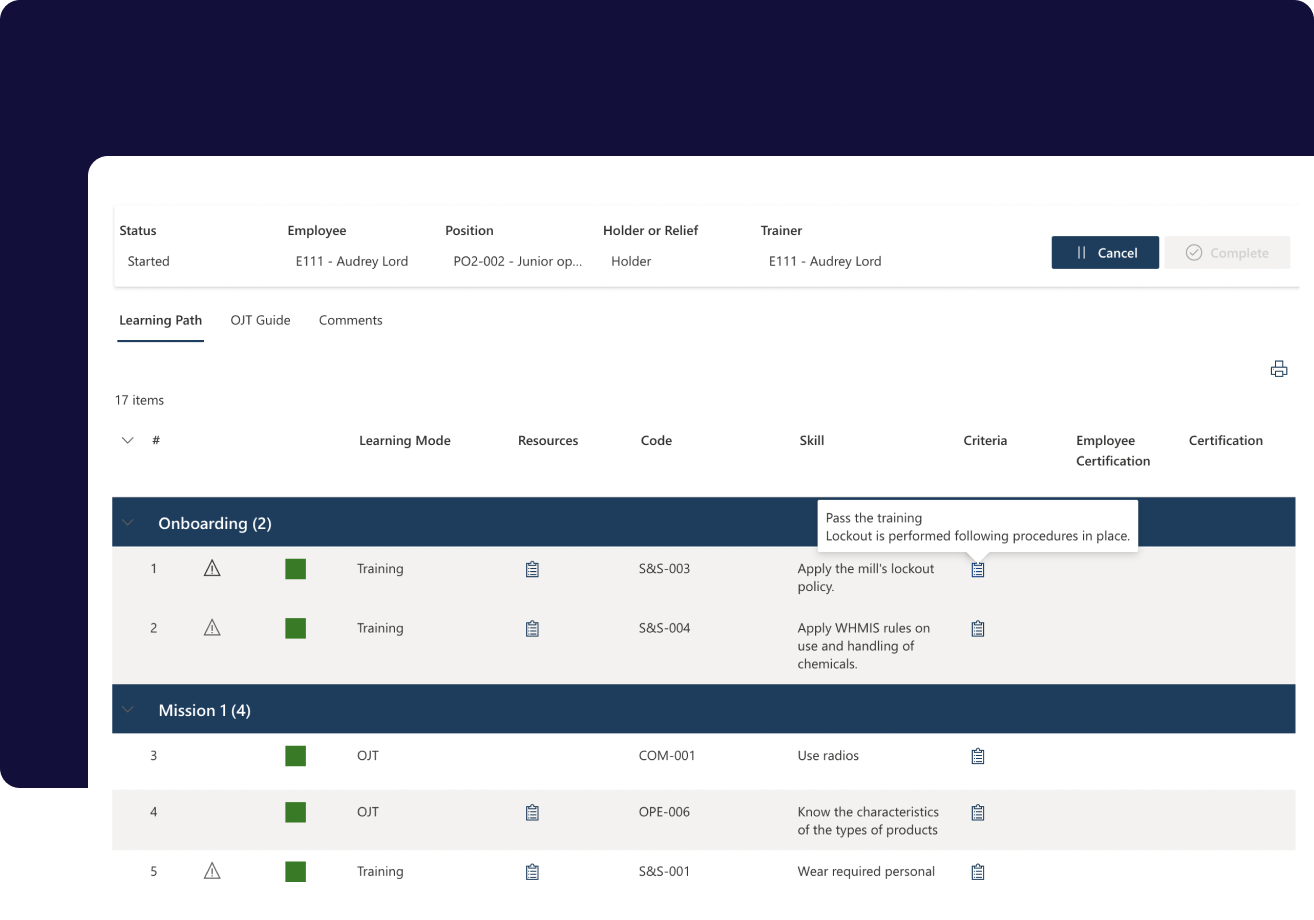Click the Employee value E111 - Audrey Lord
This screenshot has width=1314, height=920.
(351, 261)
